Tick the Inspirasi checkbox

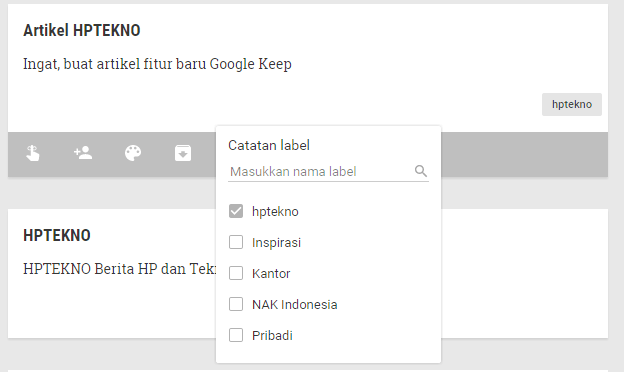pos(236,242)
